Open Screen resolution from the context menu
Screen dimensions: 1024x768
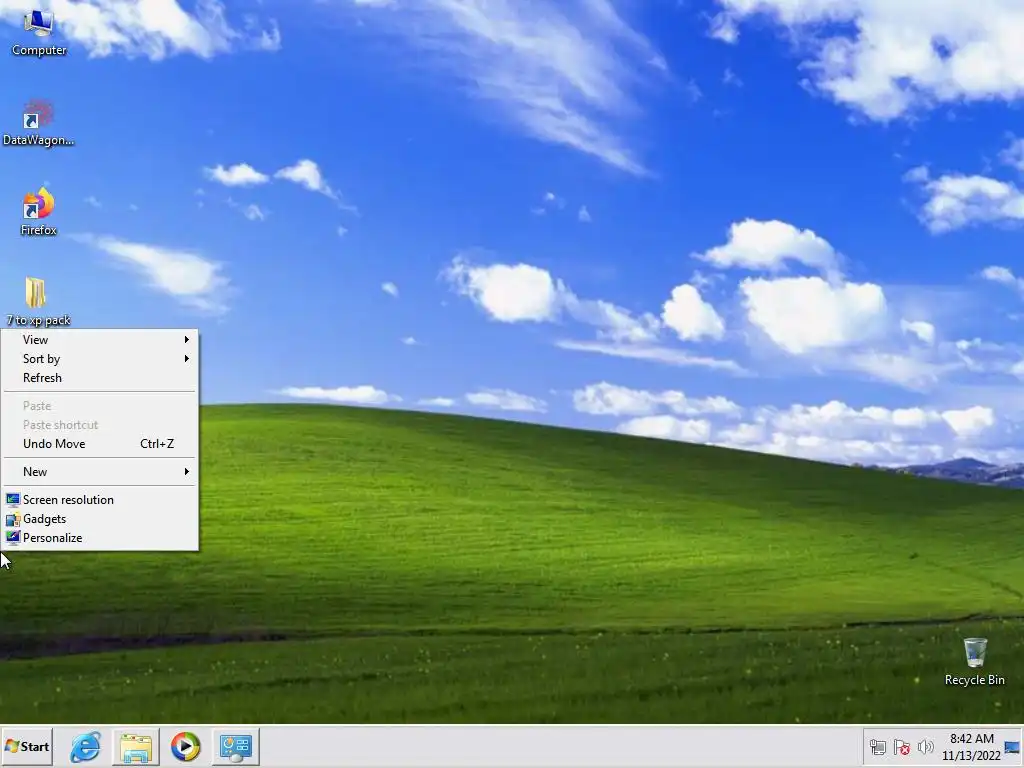(100, 500)
